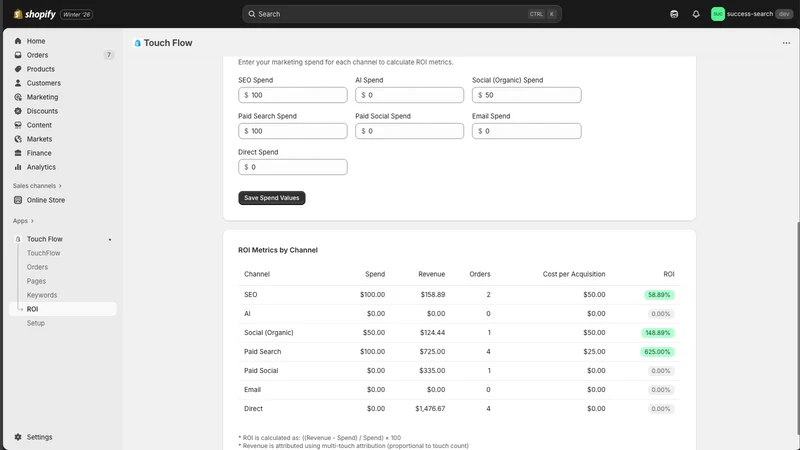Open the Keywords sub-page
This screenshot has height=450, width=800.
[x=42, y=295]
